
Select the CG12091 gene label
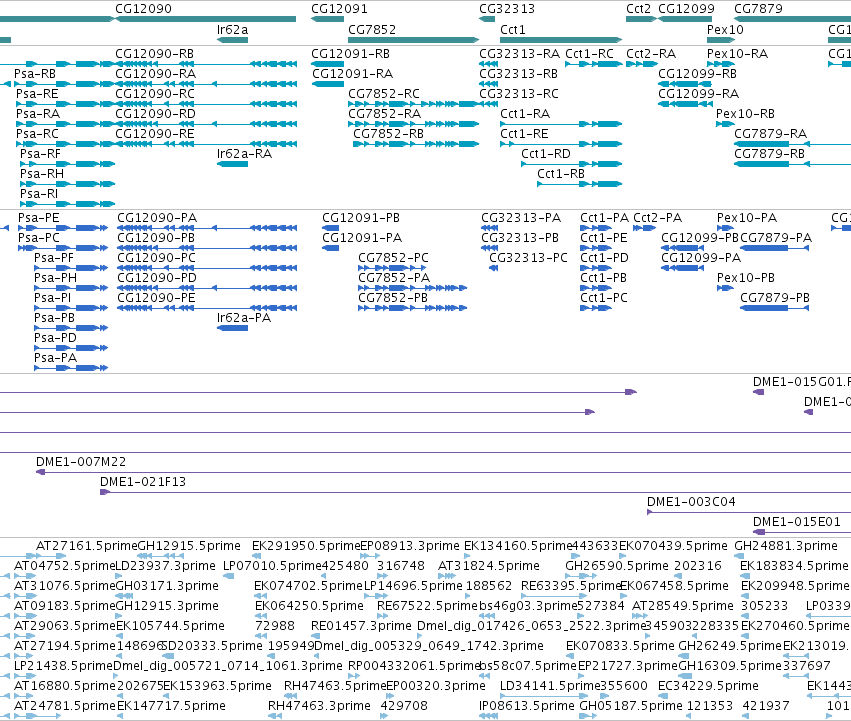(339, 9)
